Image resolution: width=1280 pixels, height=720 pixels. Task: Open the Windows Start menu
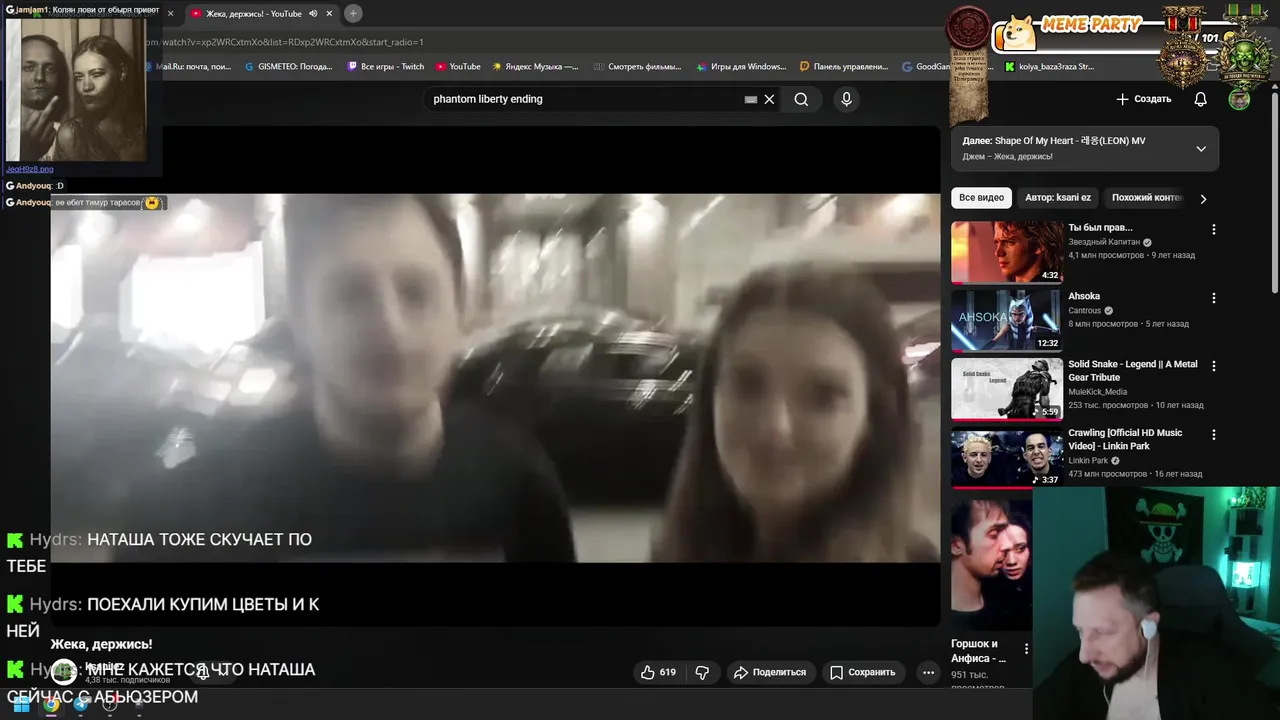click(x=21, y=704)
